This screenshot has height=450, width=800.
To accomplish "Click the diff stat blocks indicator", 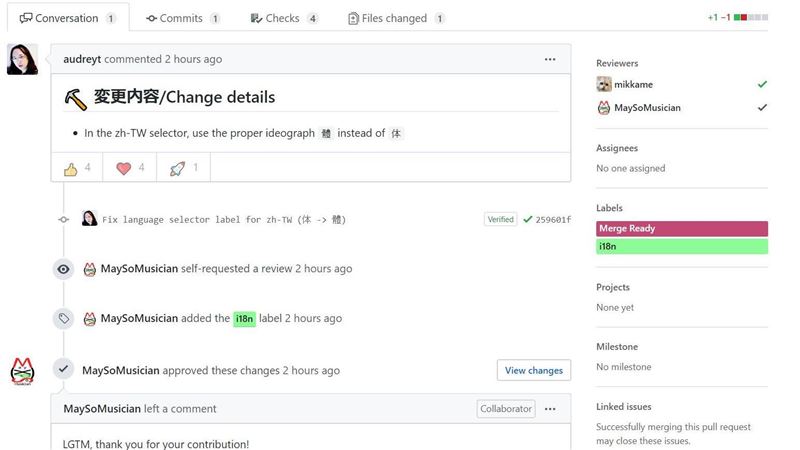I will (751, 18).
